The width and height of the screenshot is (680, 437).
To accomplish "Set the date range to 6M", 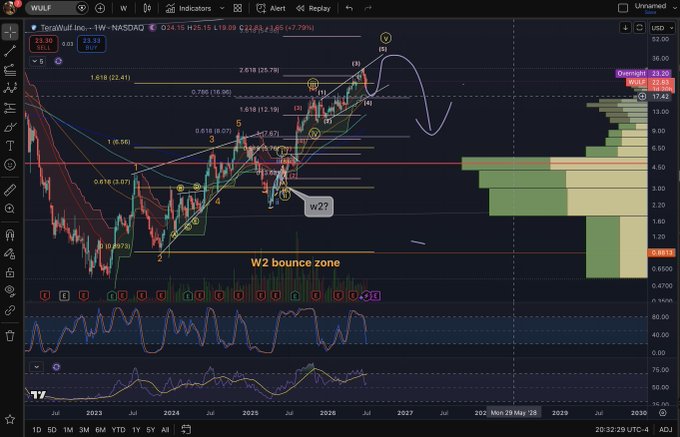I will click(x=101, y=430).
